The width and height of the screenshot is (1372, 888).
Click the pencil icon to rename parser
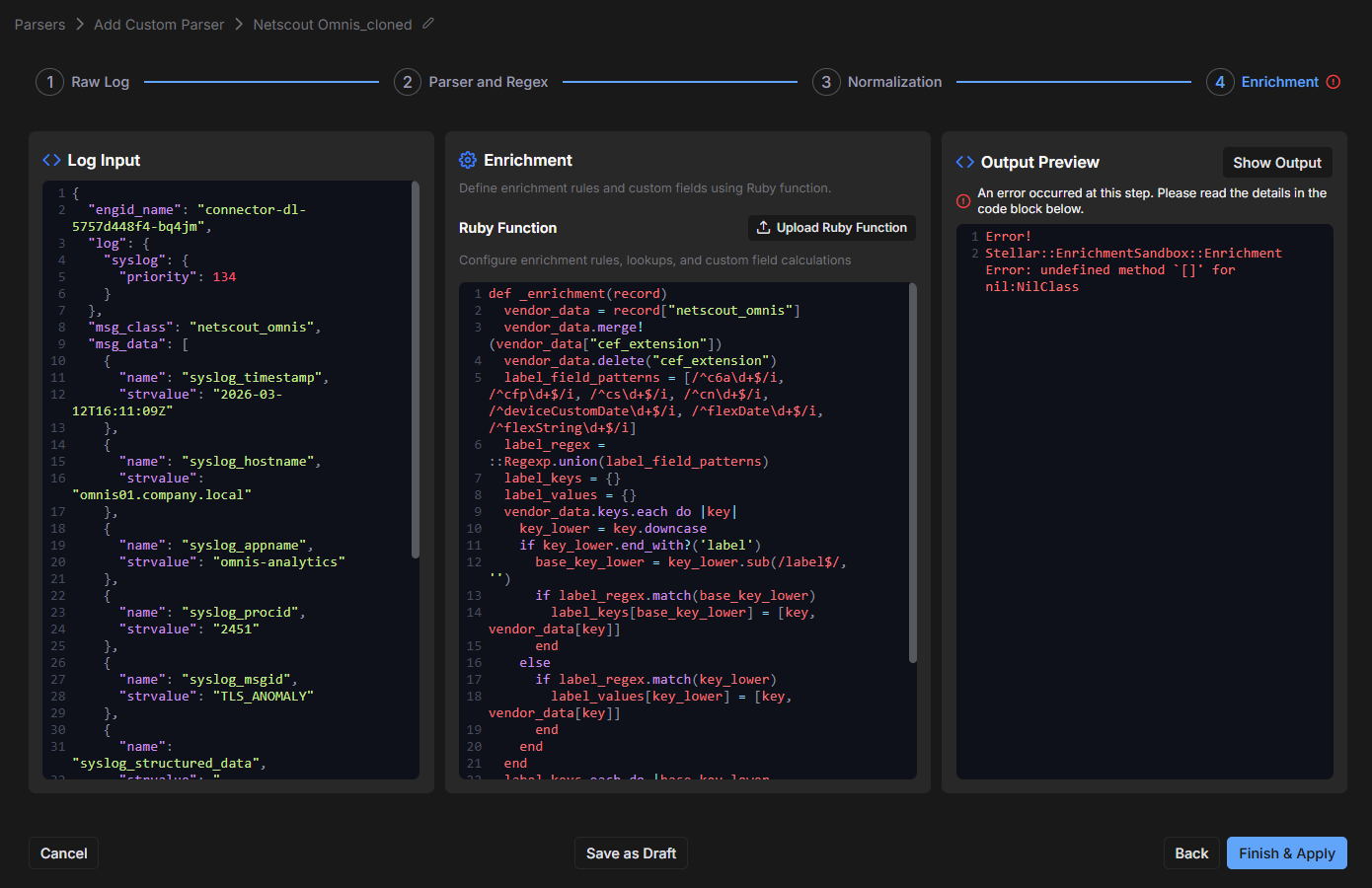pos(428,24)
